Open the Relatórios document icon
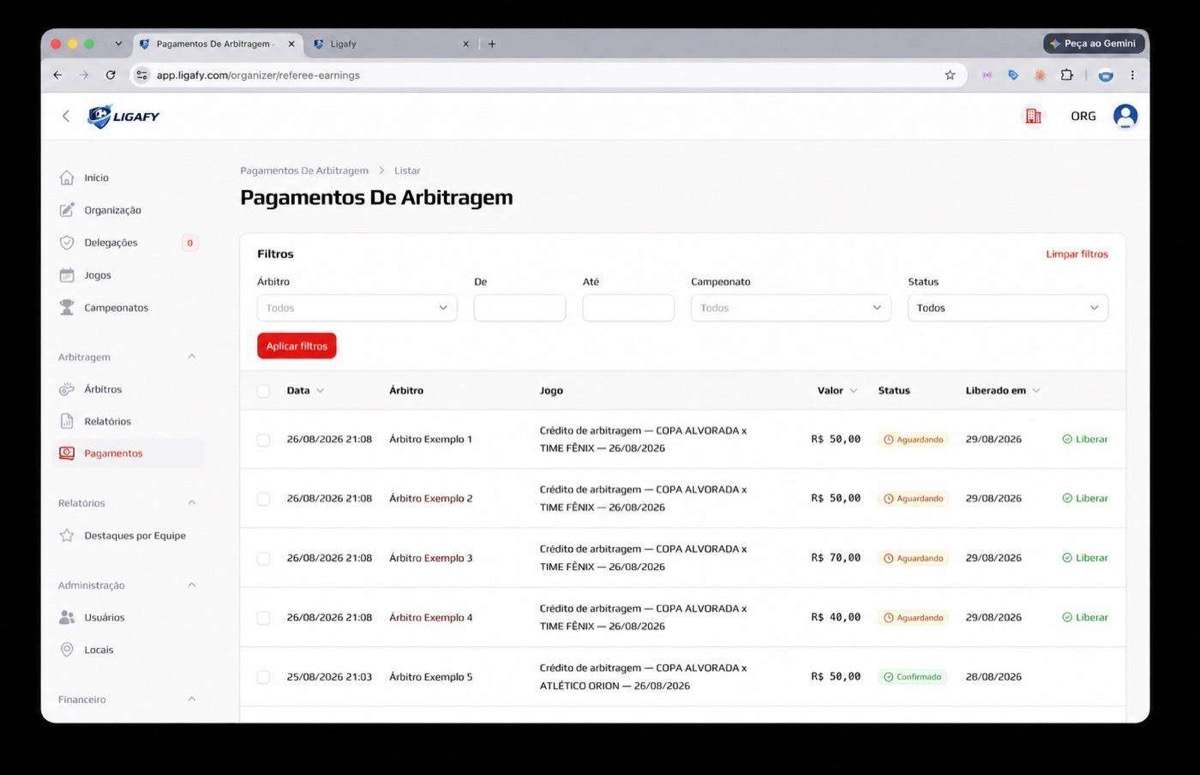The image size is (1200, 775). pos(67,421)
